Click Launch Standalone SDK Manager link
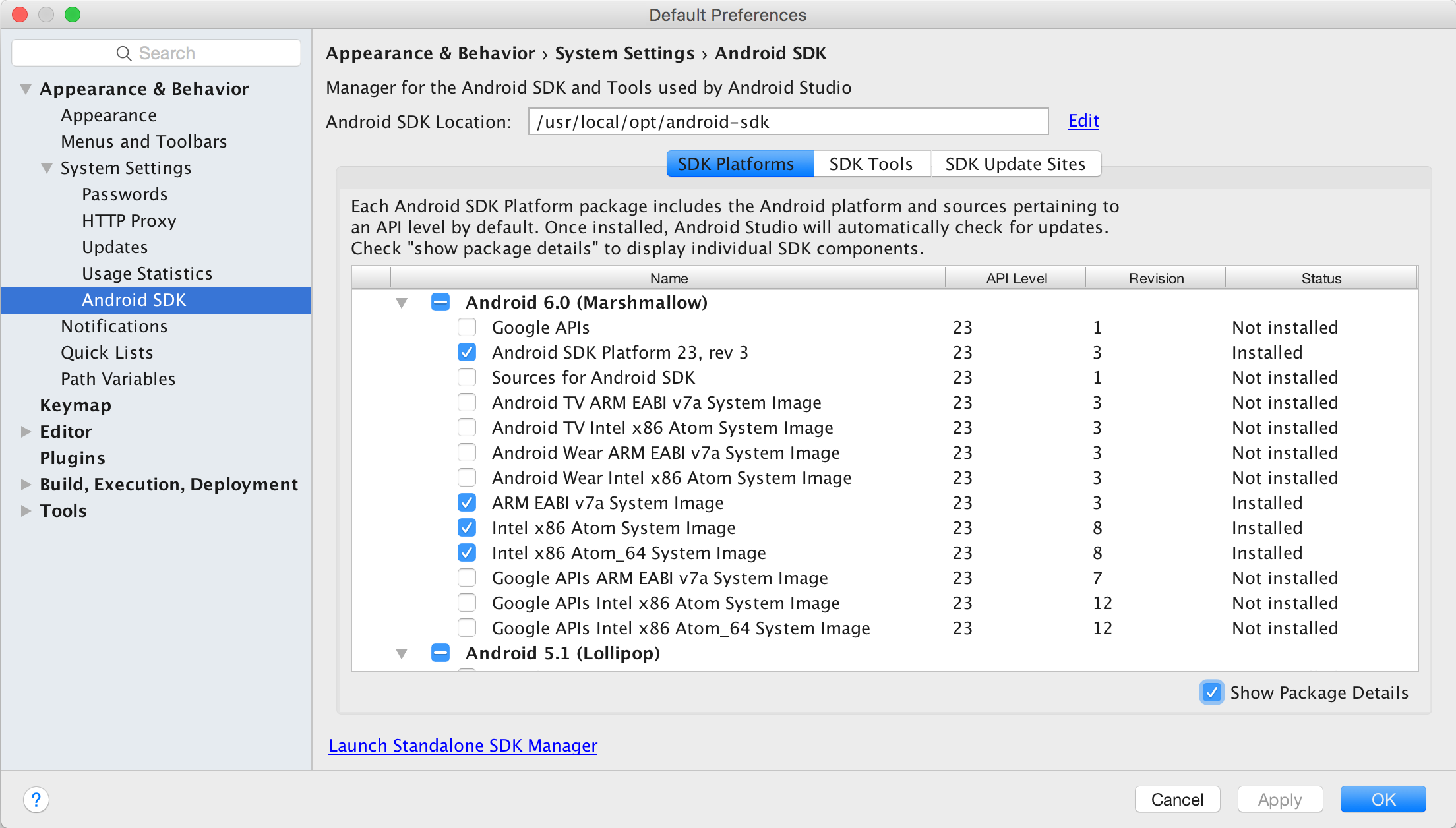The height and width of the screenshot is (828, 1456). pyautogui.click(x=462, y=746)
